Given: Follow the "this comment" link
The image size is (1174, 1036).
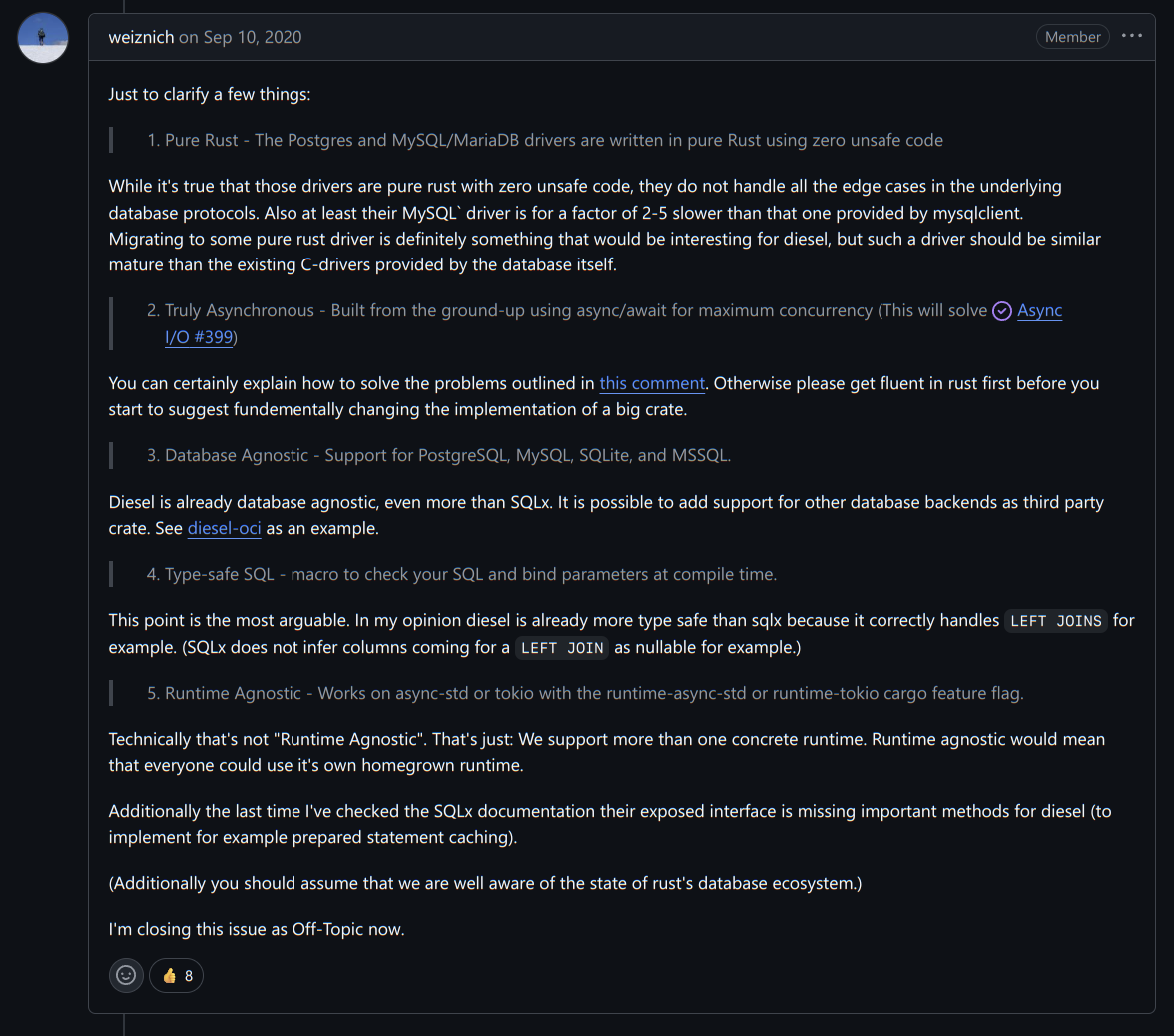Looking at the screenshot, I should [652, 383].
